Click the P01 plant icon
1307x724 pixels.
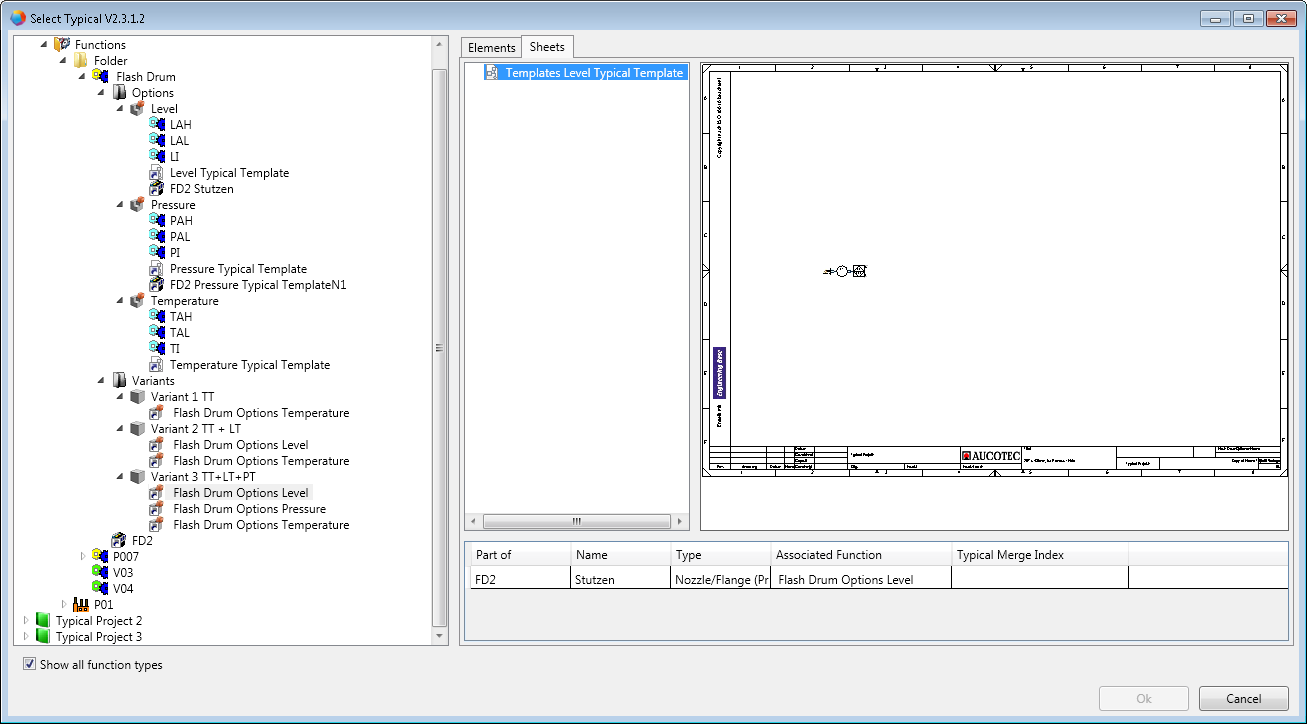[x=81, y=605]
